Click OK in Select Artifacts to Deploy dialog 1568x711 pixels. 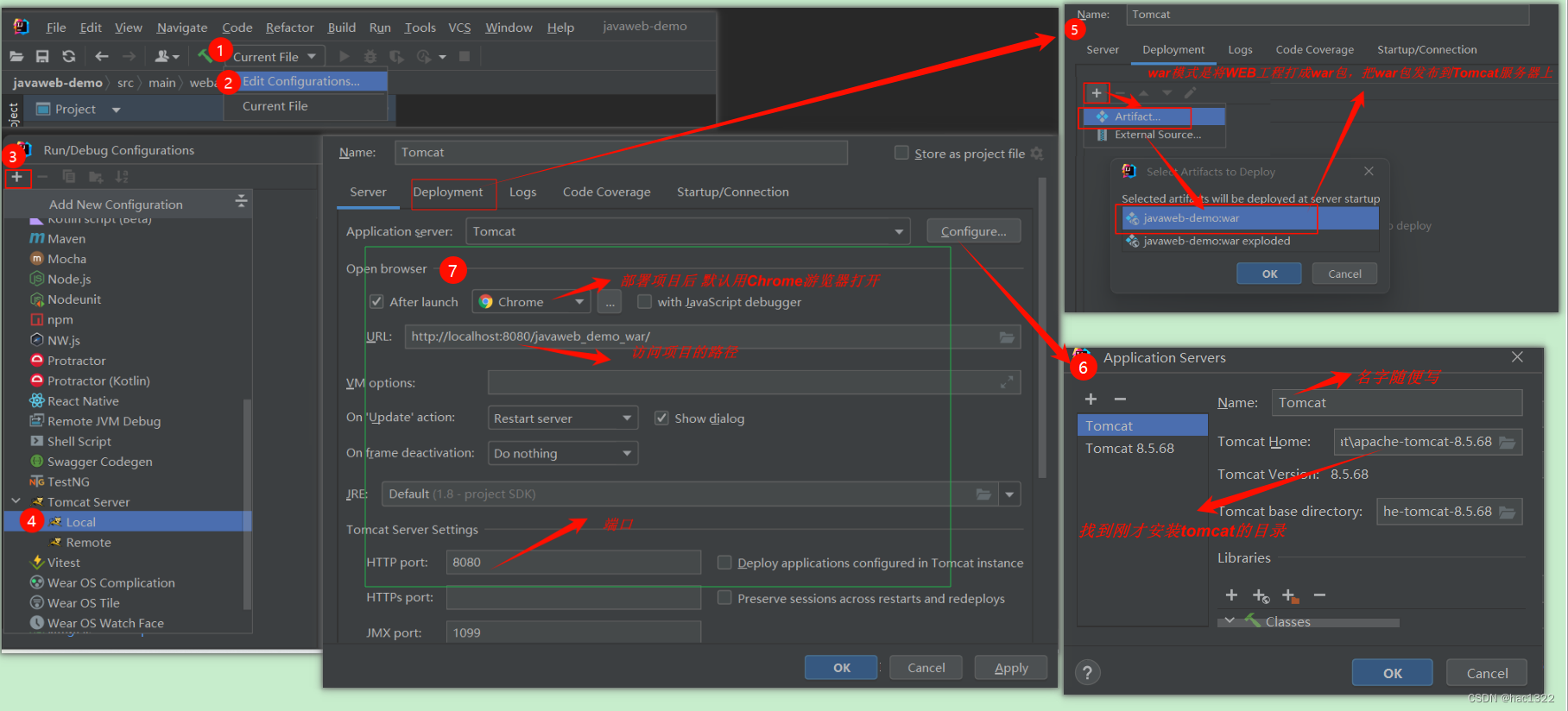tap(1269, 274)
